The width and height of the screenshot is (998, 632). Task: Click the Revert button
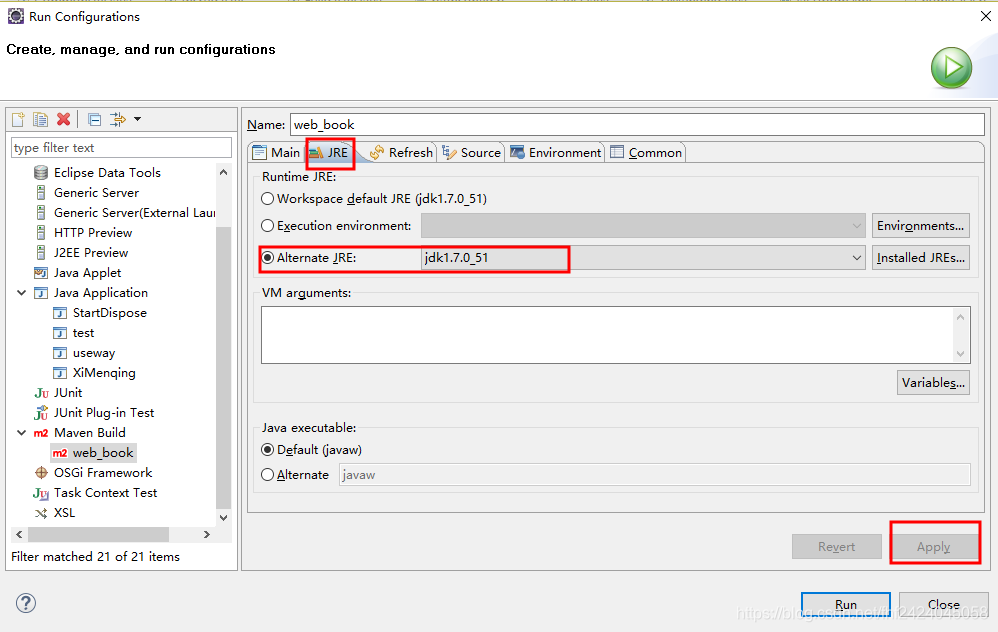tap(836, 547)
